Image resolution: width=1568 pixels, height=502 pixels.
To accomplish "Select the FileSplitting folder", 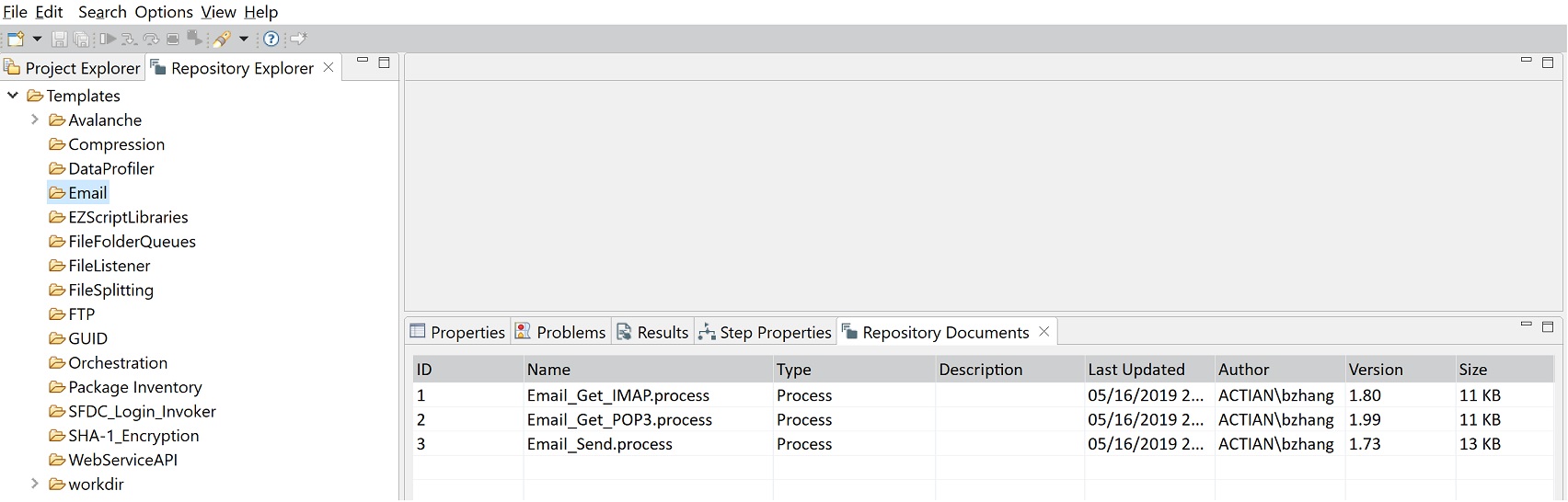I will click(x=110, y=290).
